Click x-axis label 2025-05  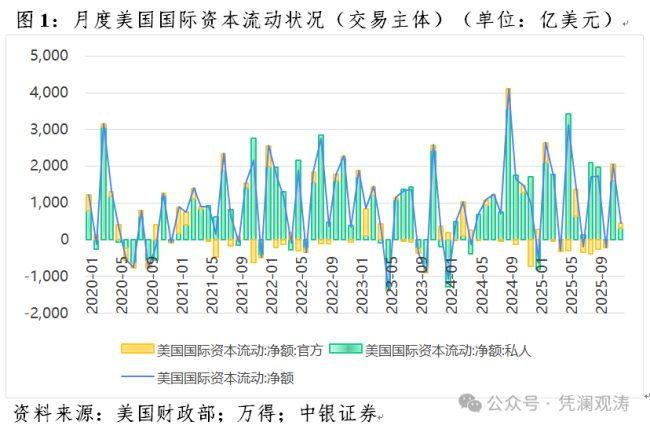pos(572,285)
